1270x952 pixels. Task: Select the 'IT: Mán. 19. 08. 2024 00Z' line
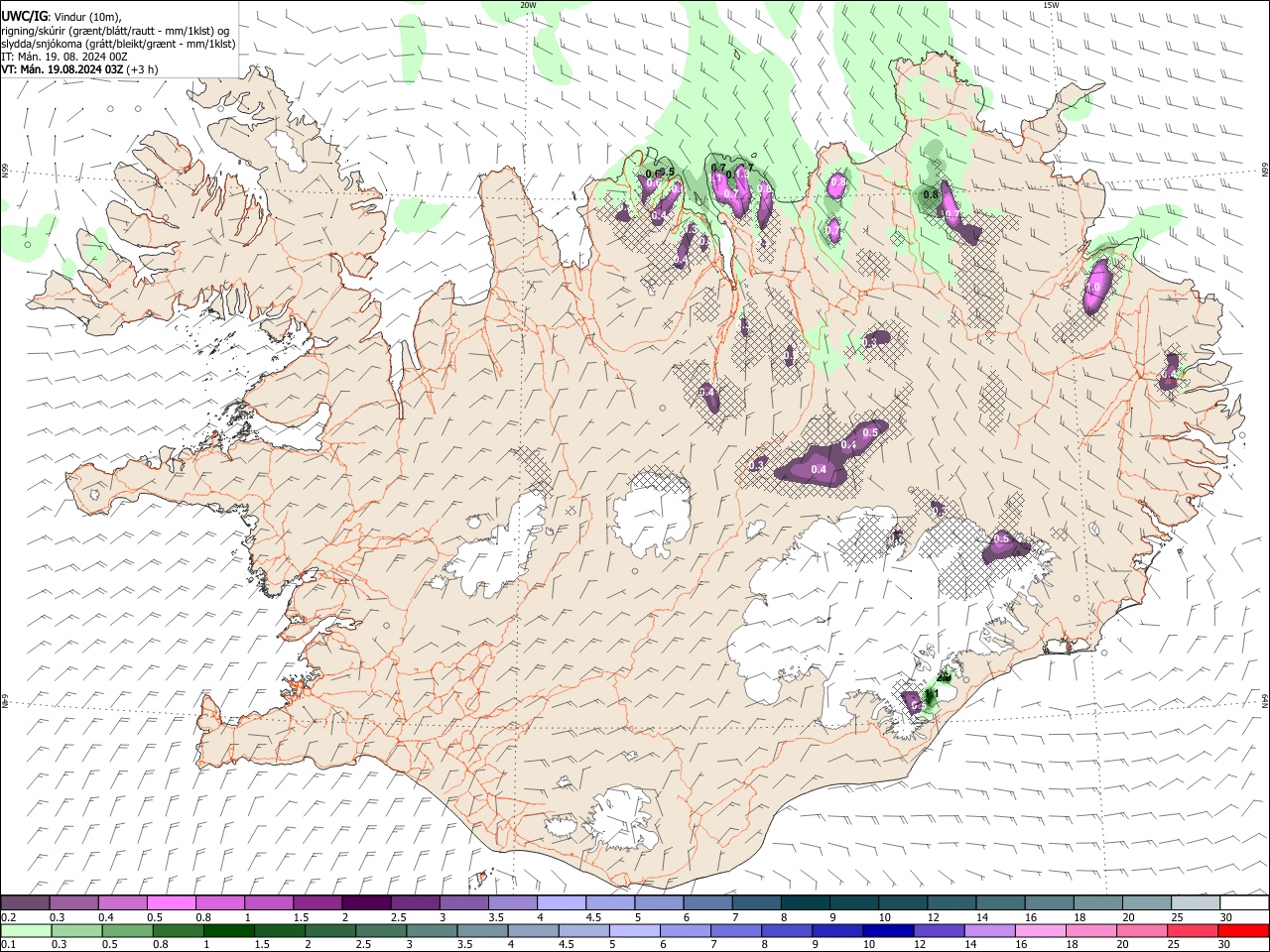[64, 57]
